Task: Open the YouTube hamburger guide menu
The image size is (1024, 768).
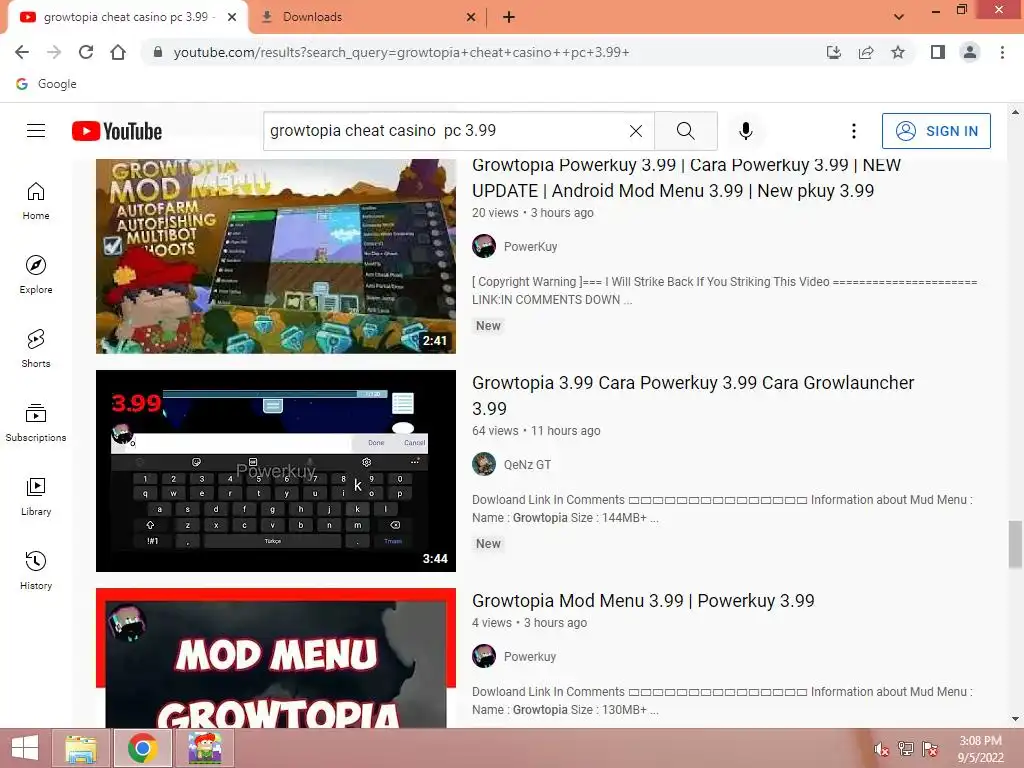Action: point(36,131)
